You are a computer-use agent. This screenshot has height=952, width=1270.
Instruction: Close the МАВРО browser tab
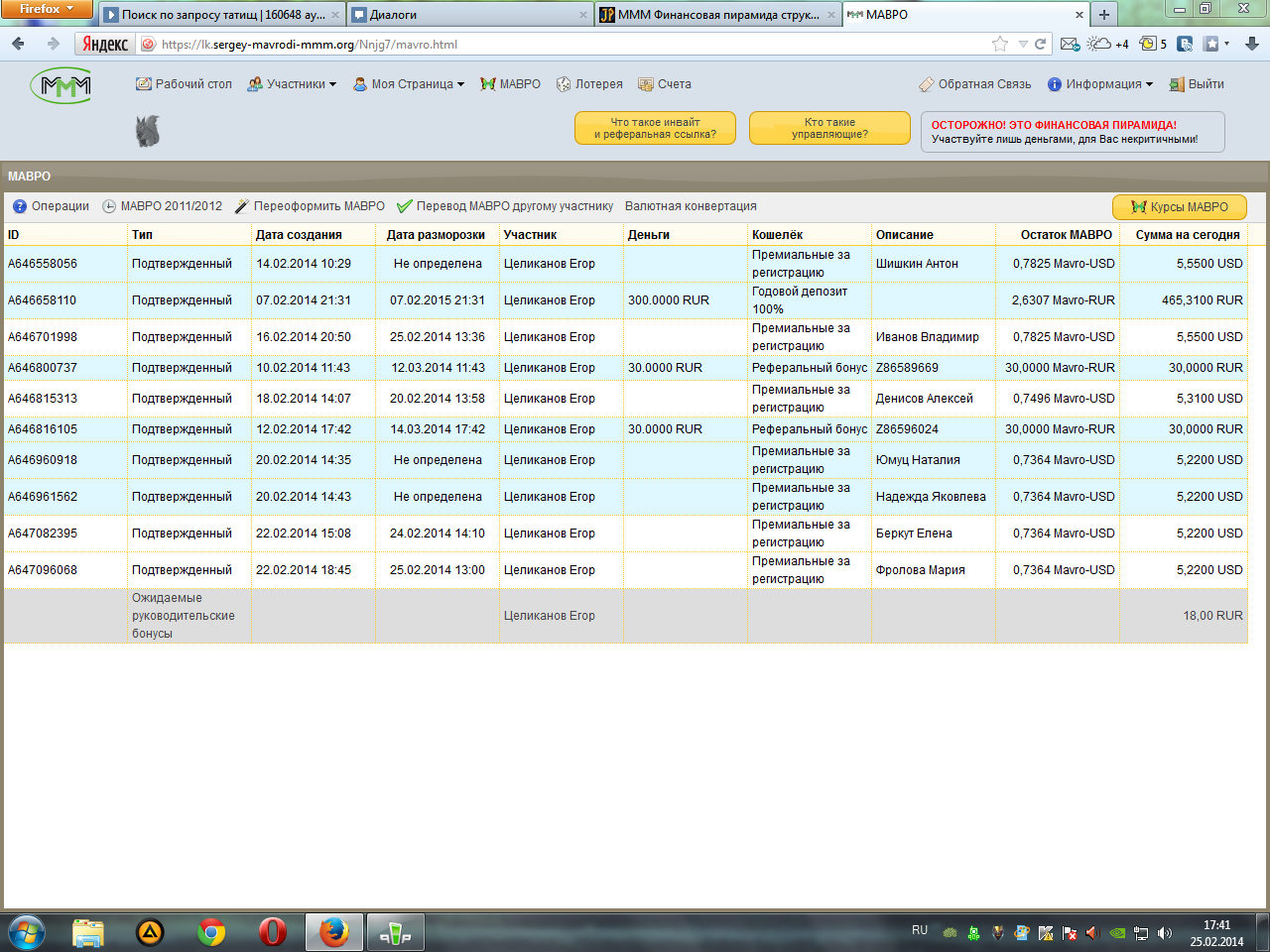pos(1079,15)
